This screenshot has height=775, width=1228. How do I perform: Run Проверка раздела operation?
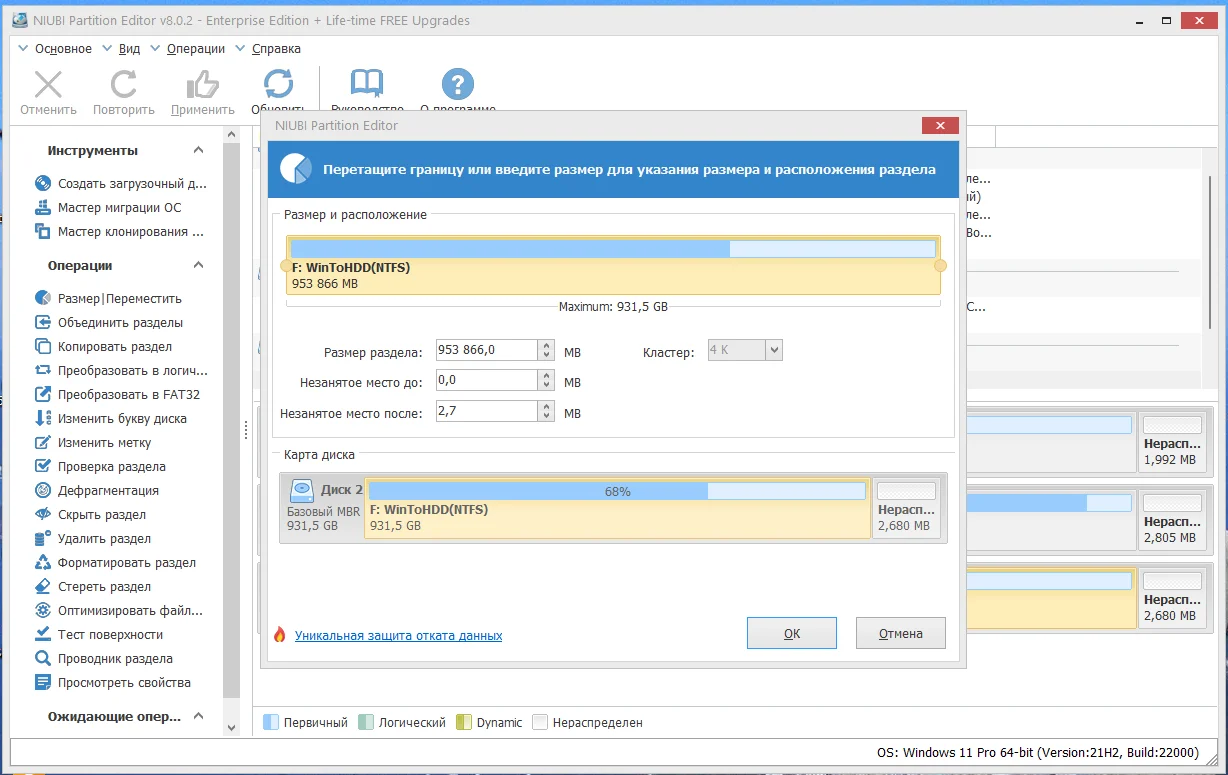[100, 466]
